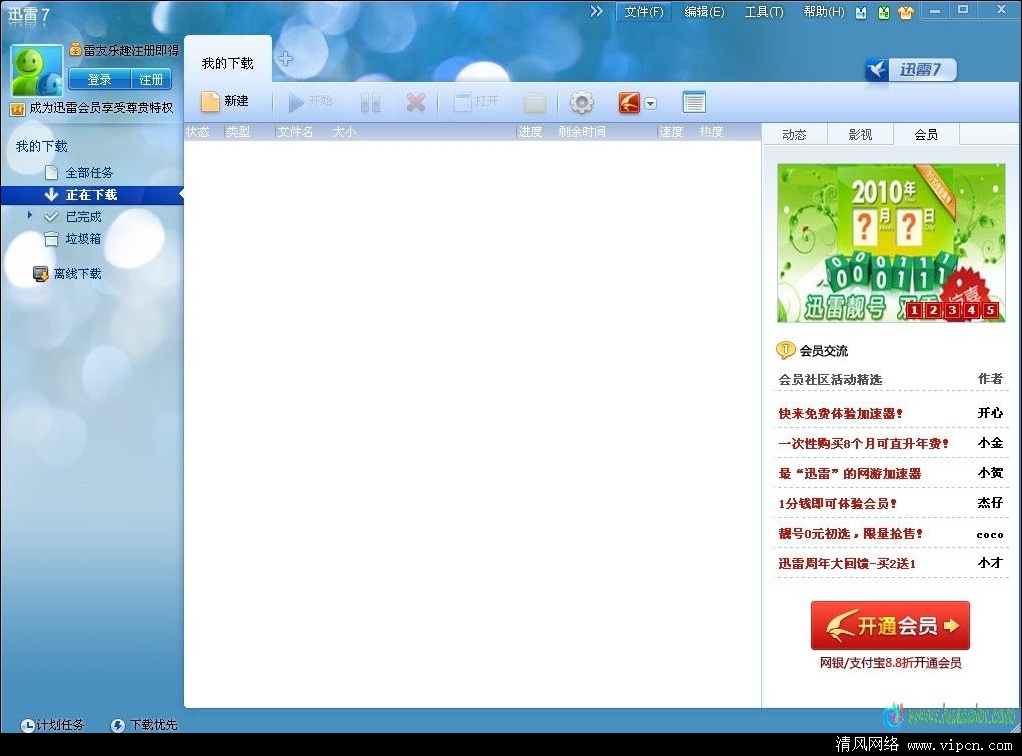1022x756 pixels.
Task: Sort by 剩余时间 column header
Action: tap(581, 132)
